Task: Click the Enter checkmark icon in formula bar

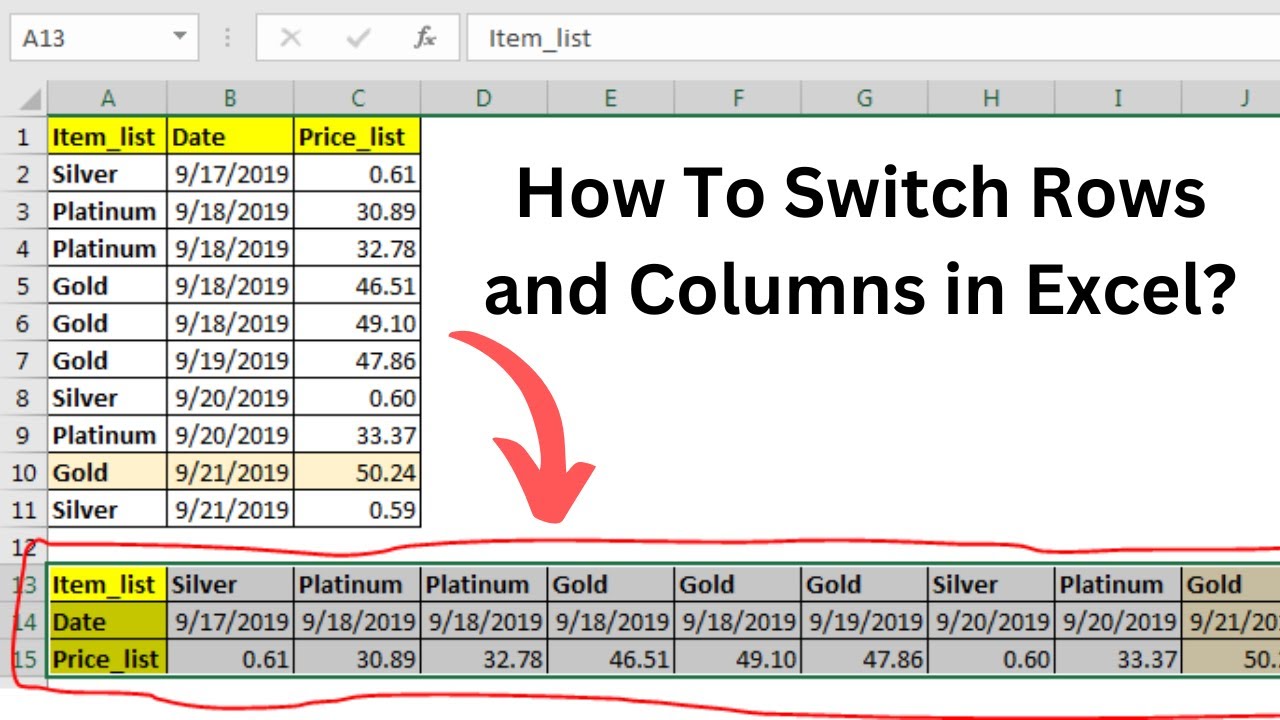Action: (358, 39)
